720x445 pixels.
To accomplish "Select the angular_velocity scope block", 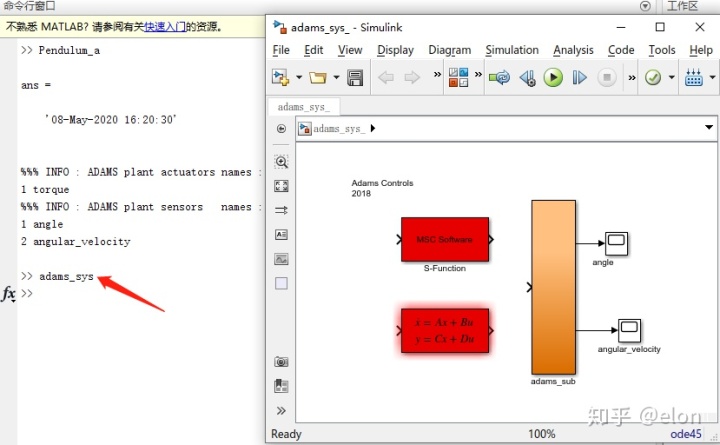I will click(x=628, y=330).
